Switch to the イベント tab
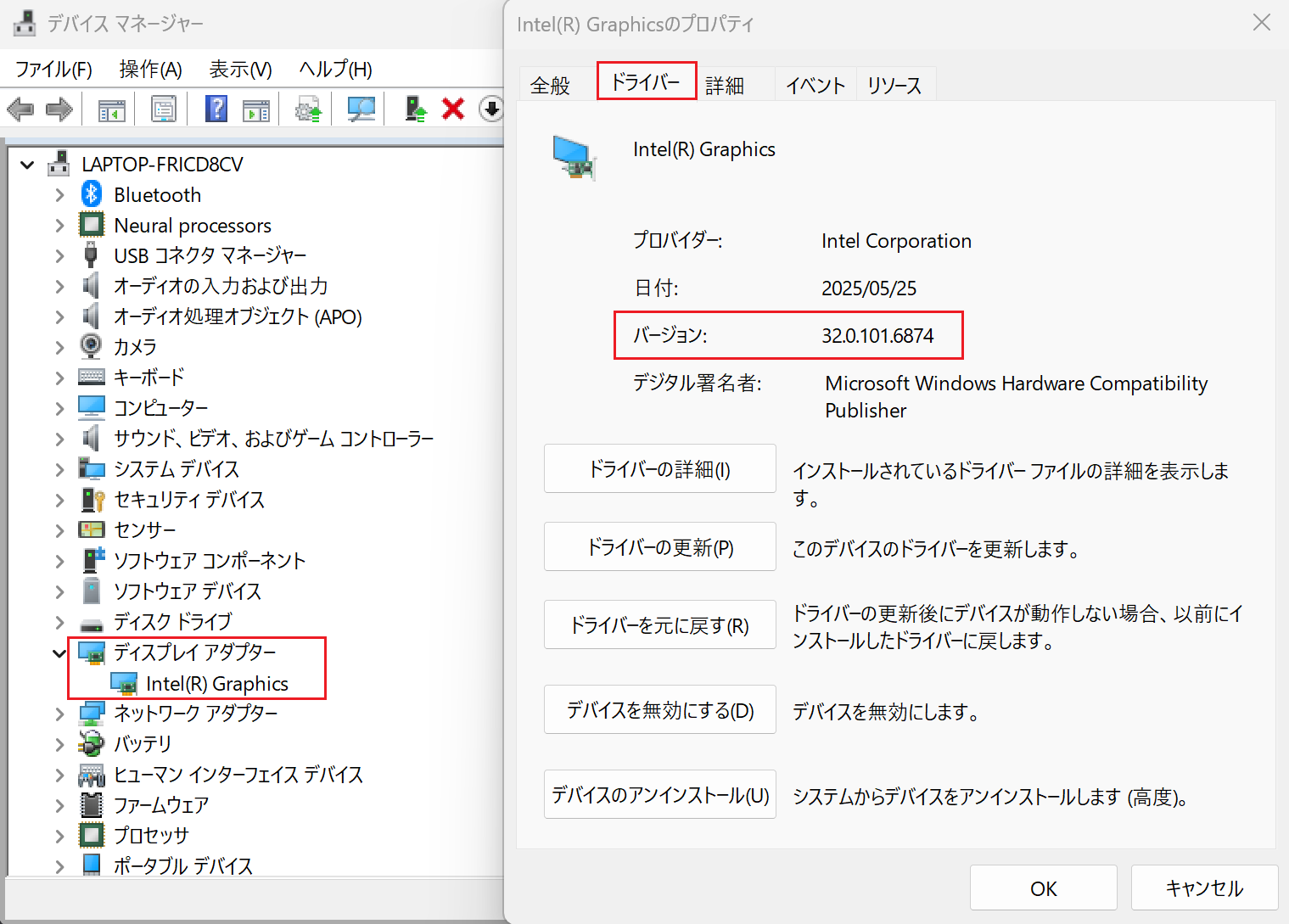This screenshot has width=1289, height=924. 815,85
